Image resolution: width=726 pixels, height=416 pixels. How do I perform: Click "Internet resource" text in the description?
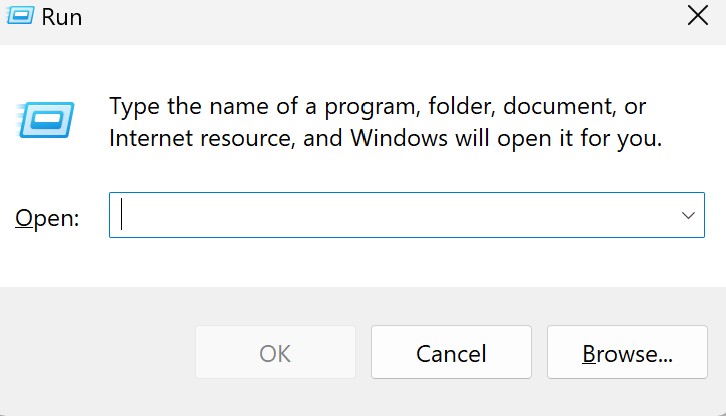tap(201, 139)
